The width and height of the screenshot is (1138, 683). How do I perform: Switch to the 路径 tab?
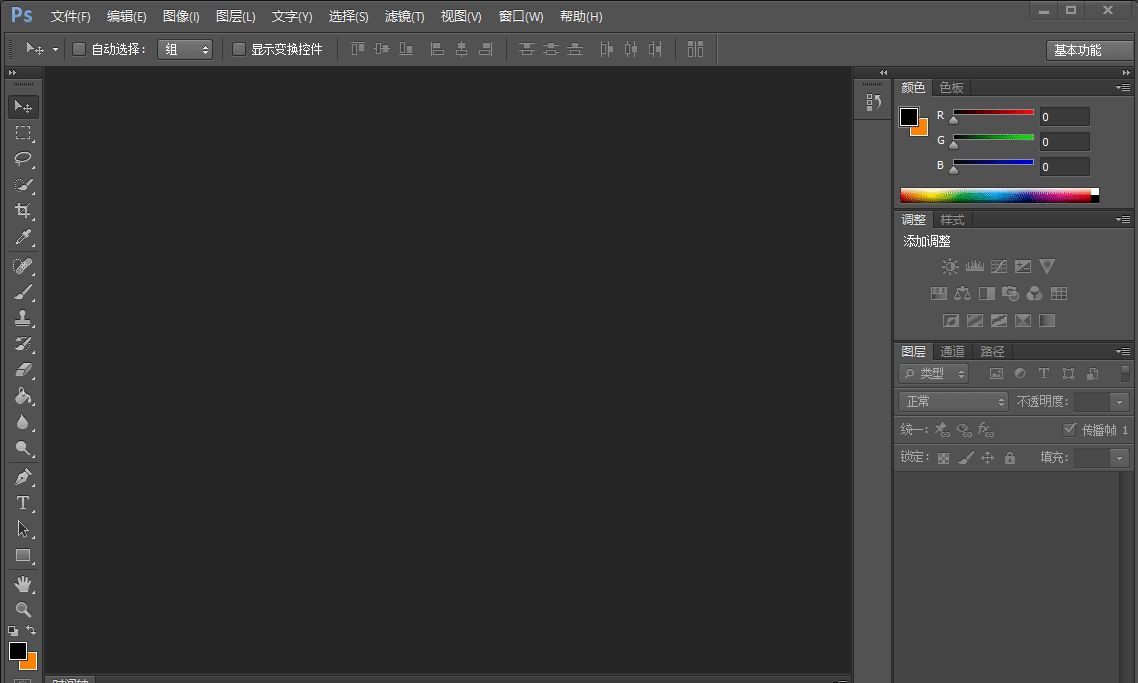coord(992,351)
